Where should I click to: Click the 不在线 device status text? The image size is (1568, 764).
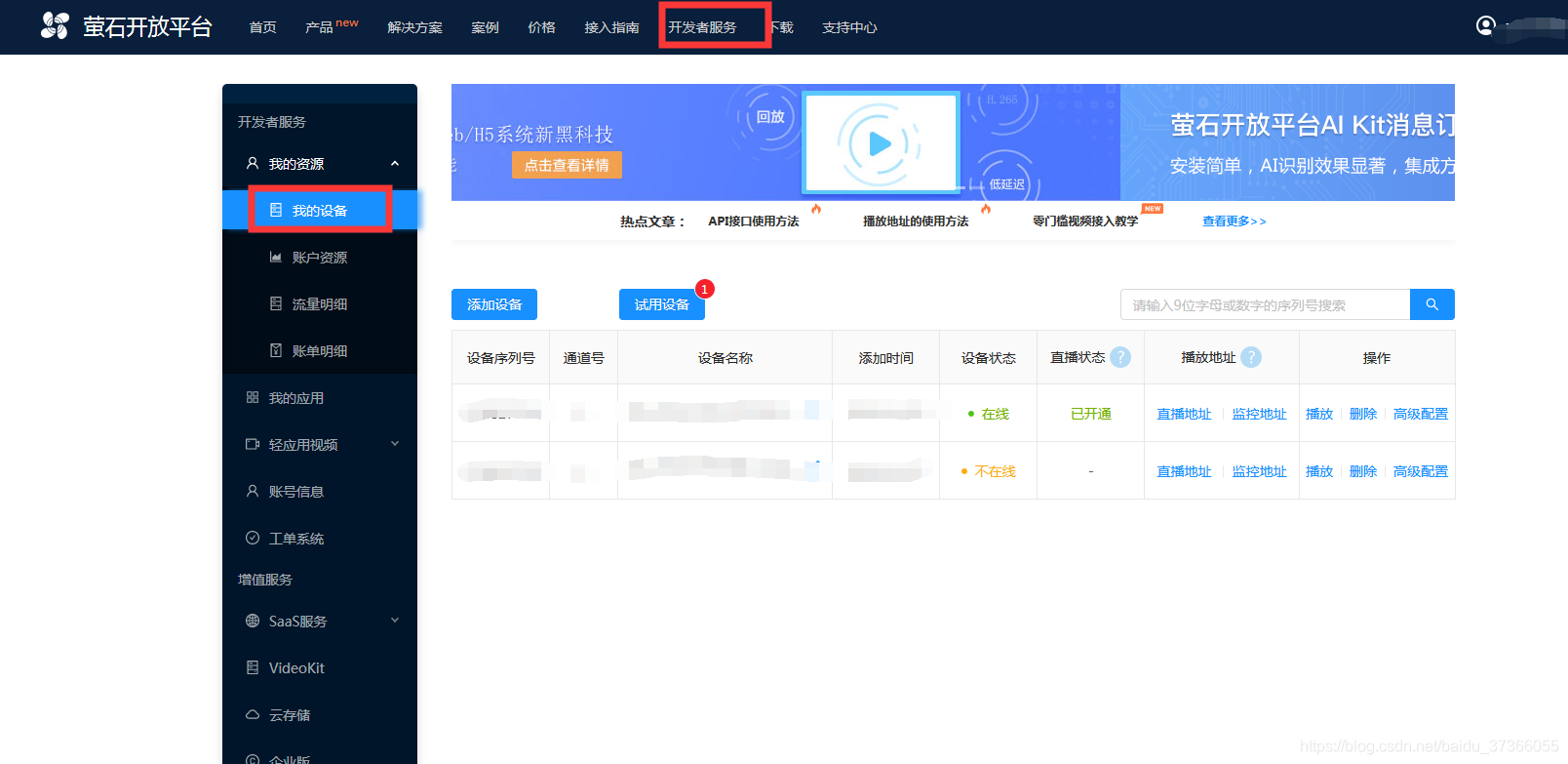click(x=995, y=471)
